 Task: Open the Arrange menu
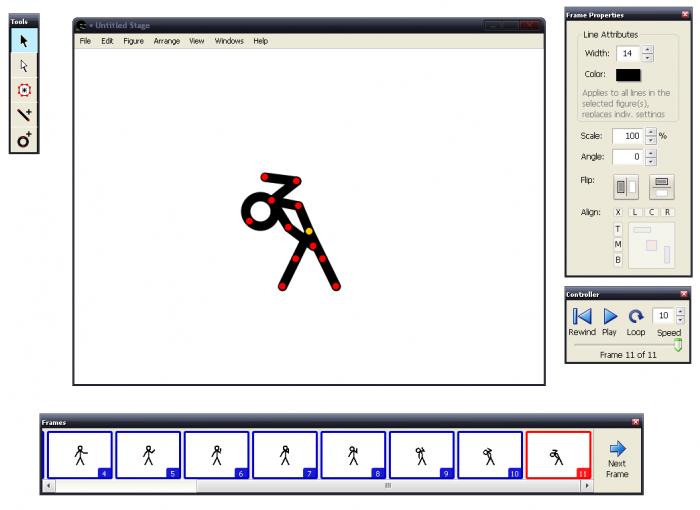point(166,41)
